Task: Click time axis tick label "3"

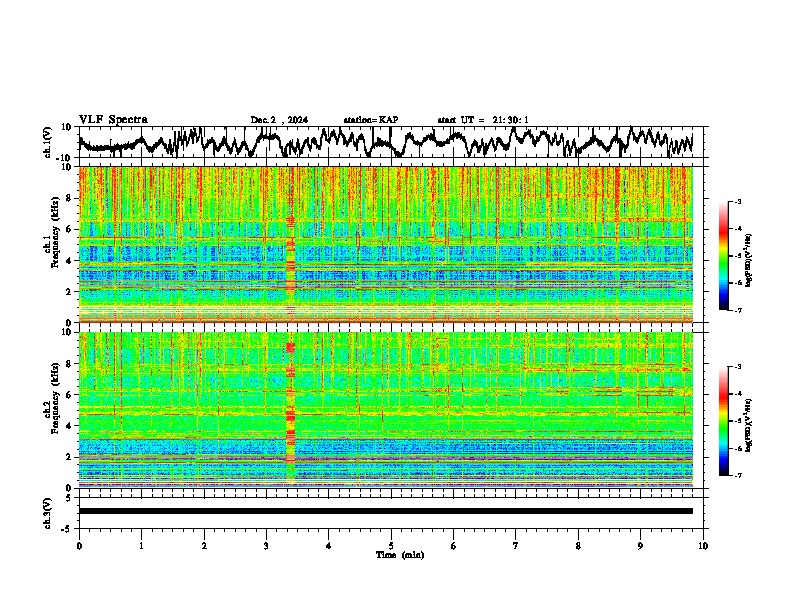Action: click(x=266, y=546)
